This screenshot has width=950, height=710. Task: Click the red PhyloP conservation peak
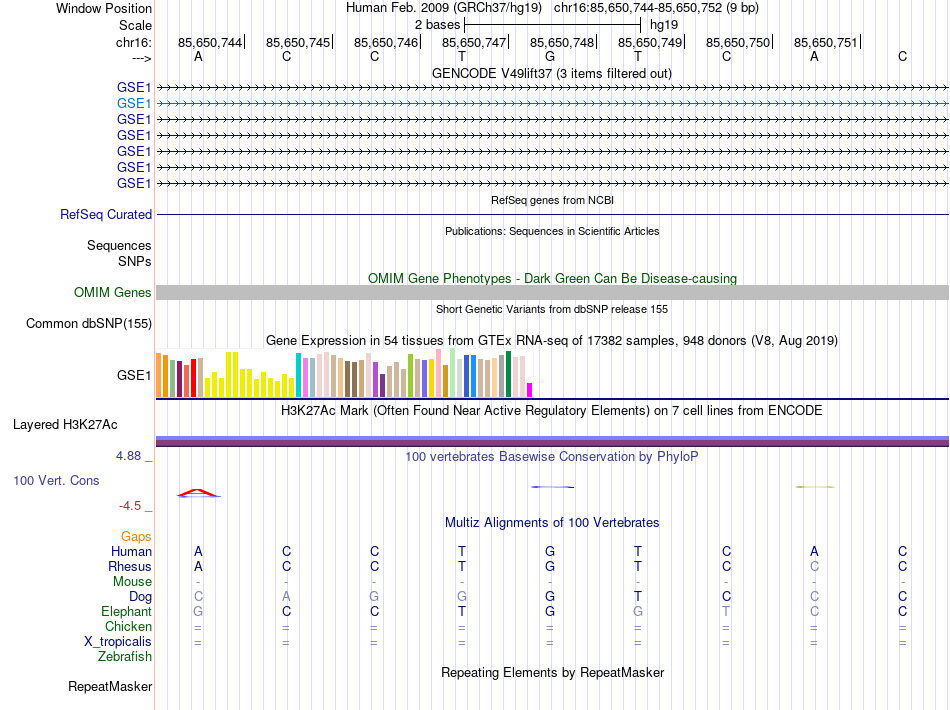click(x=198, y=492)
